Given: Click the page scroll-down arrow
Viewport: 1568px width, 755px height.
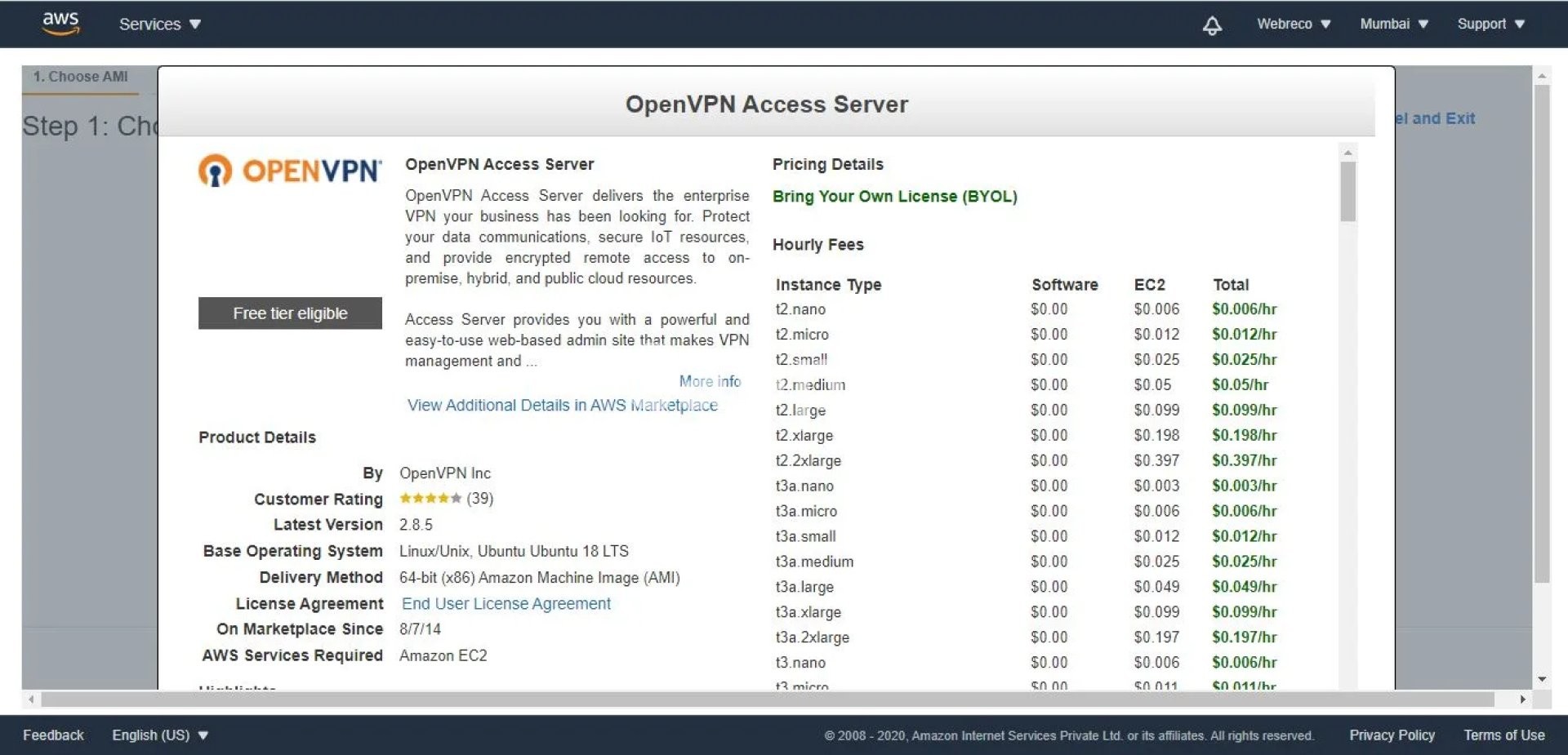Looking at the screenshot, I should [1542, 679].
